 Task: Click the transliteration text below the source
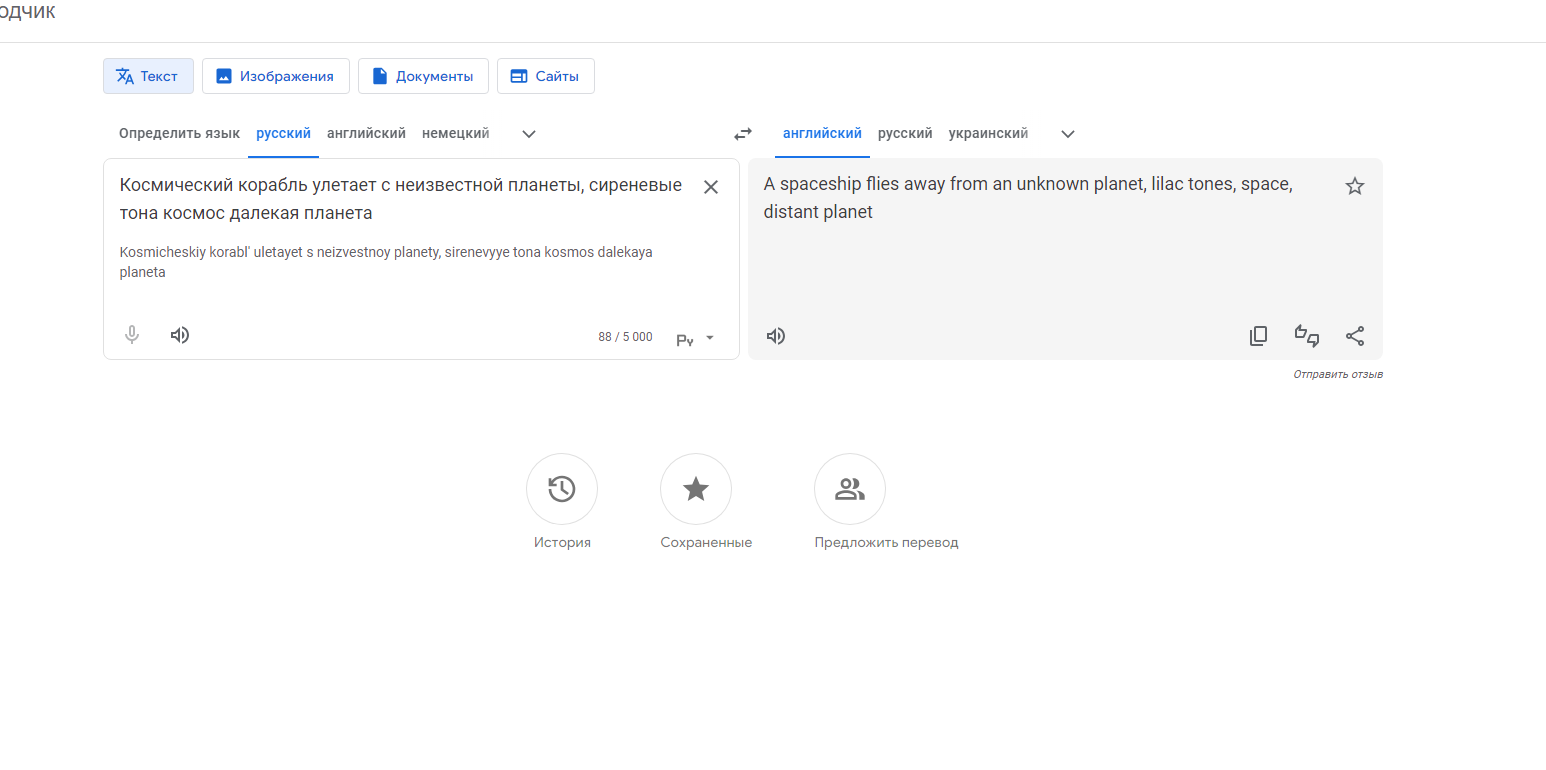[386, 262]
